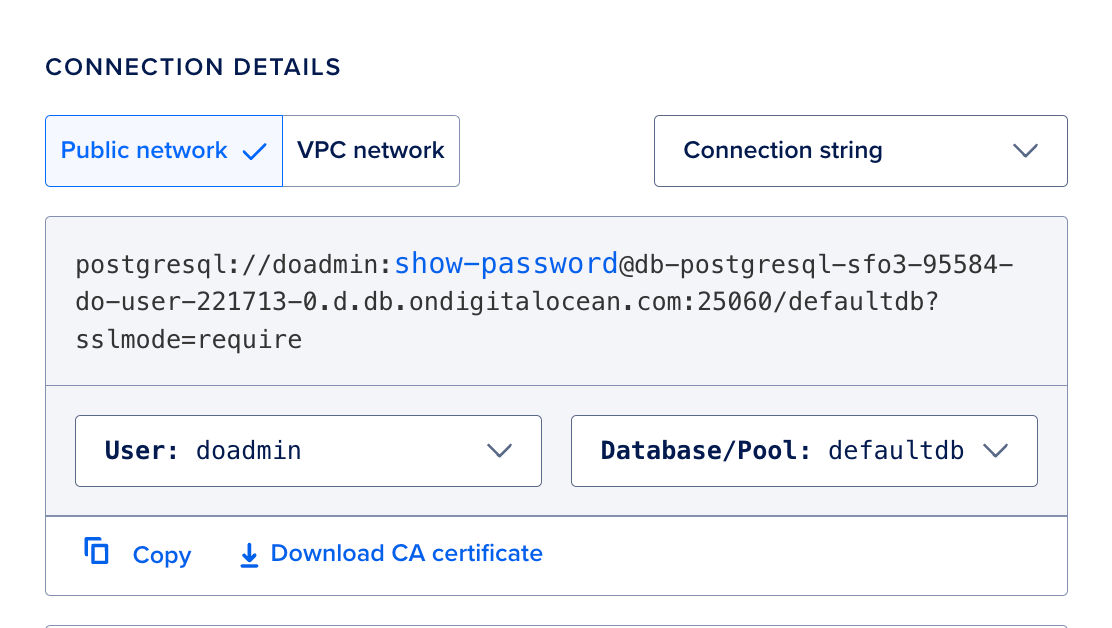
Task: Click the CONNECTION DETAILS heading
Action: (x=193, y=67)
